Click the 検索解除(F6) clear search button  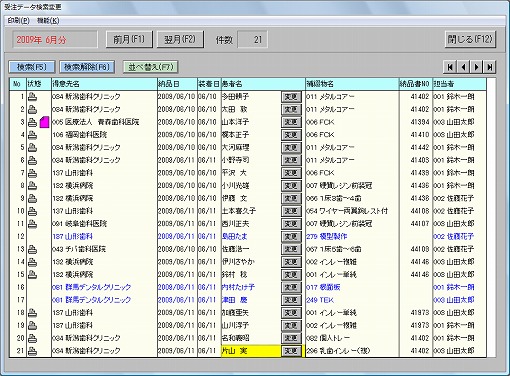[x=87, y=67]
